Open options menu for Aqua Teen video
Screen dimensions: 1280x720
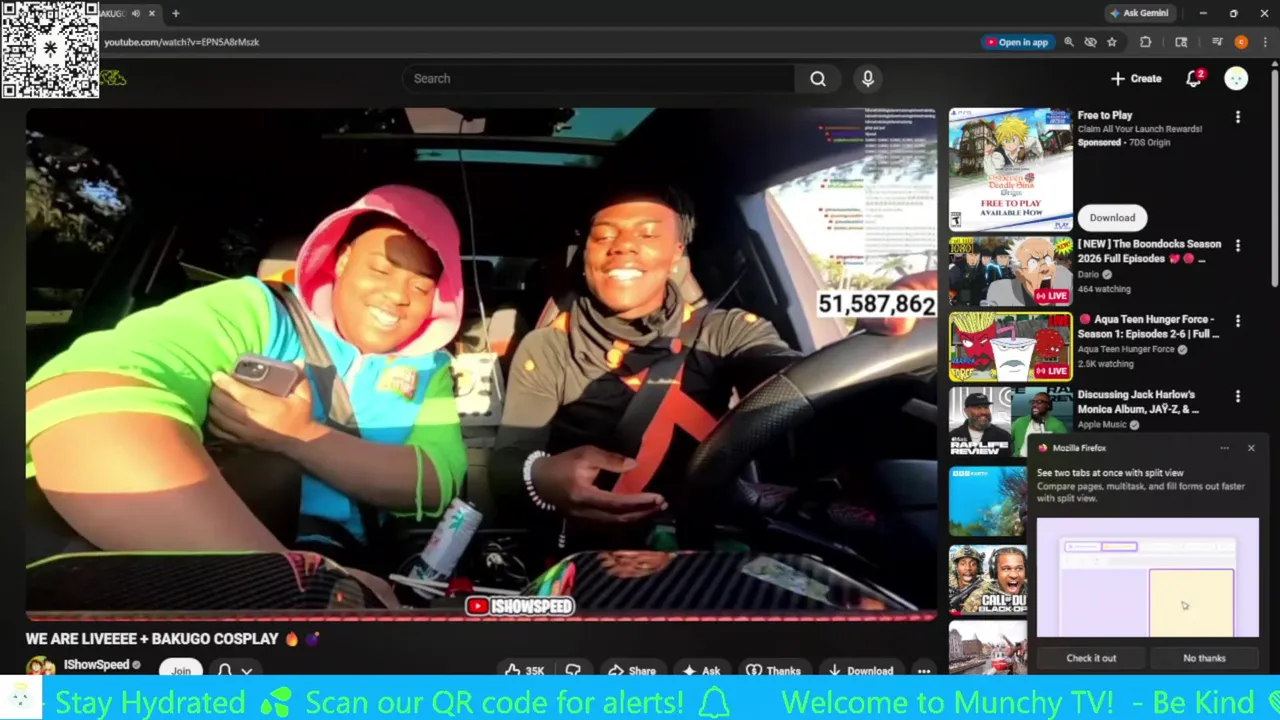[1238, 321]
